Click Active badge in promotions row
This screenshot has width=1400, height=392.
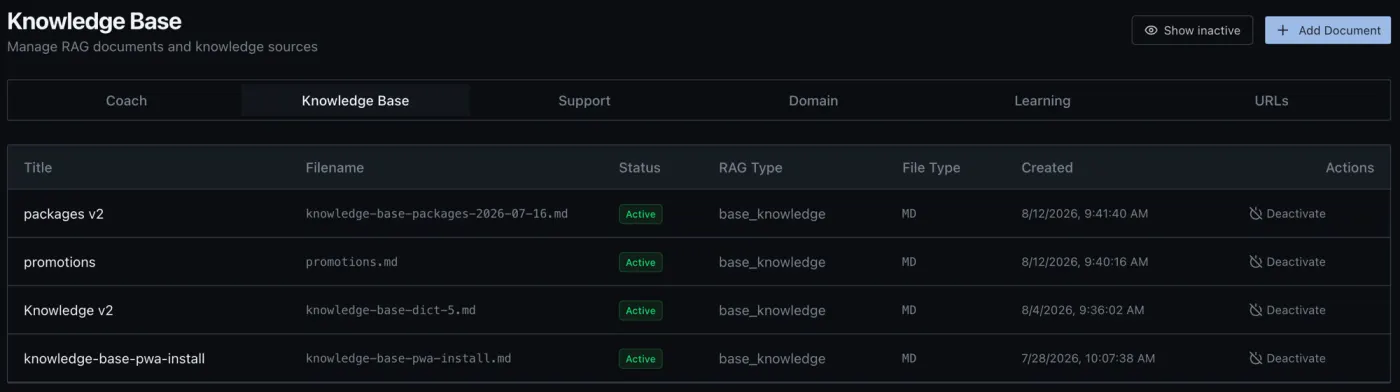coord(640,262)
